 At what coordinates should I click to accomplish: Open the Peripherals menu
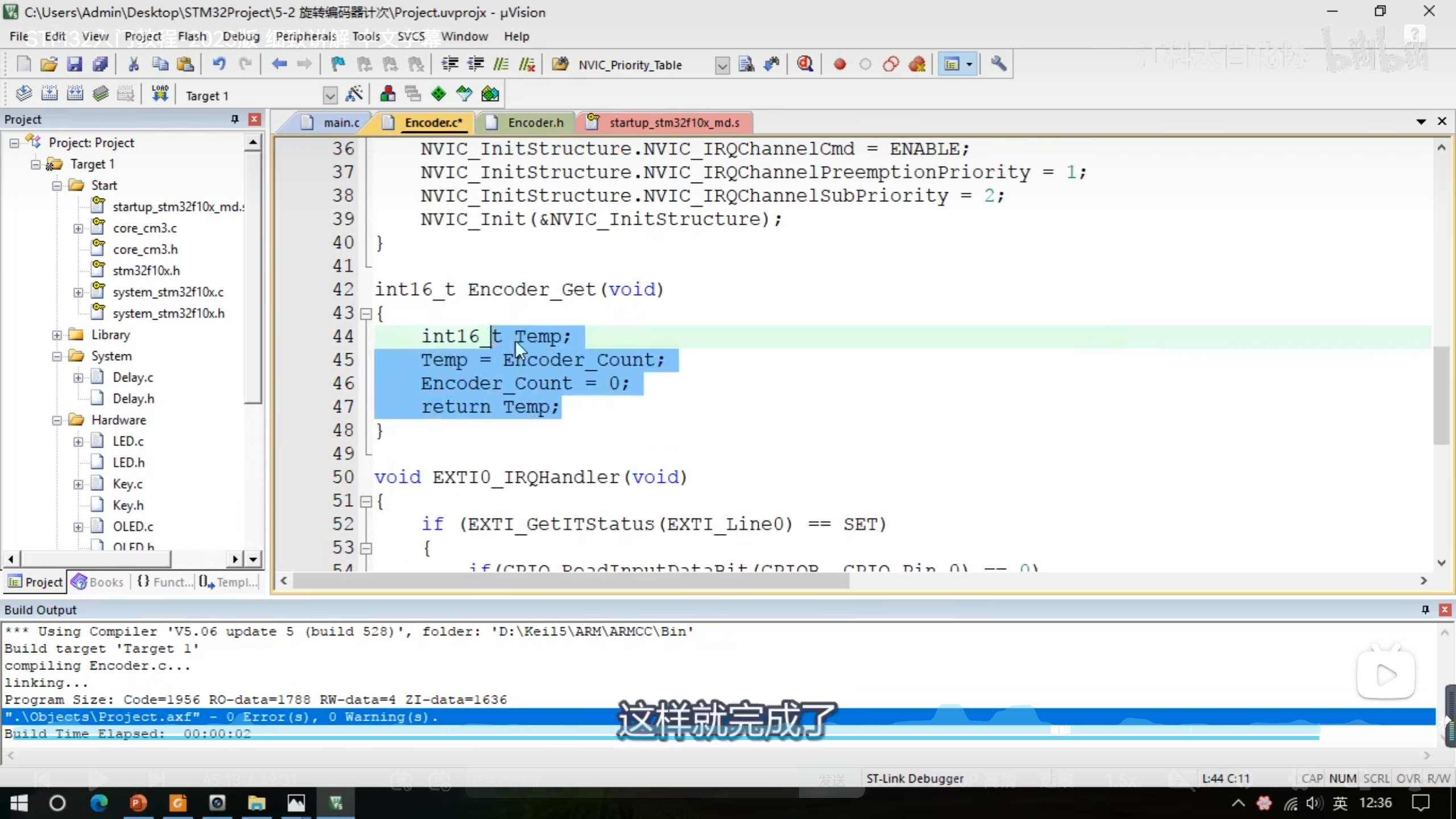(306, 36)
